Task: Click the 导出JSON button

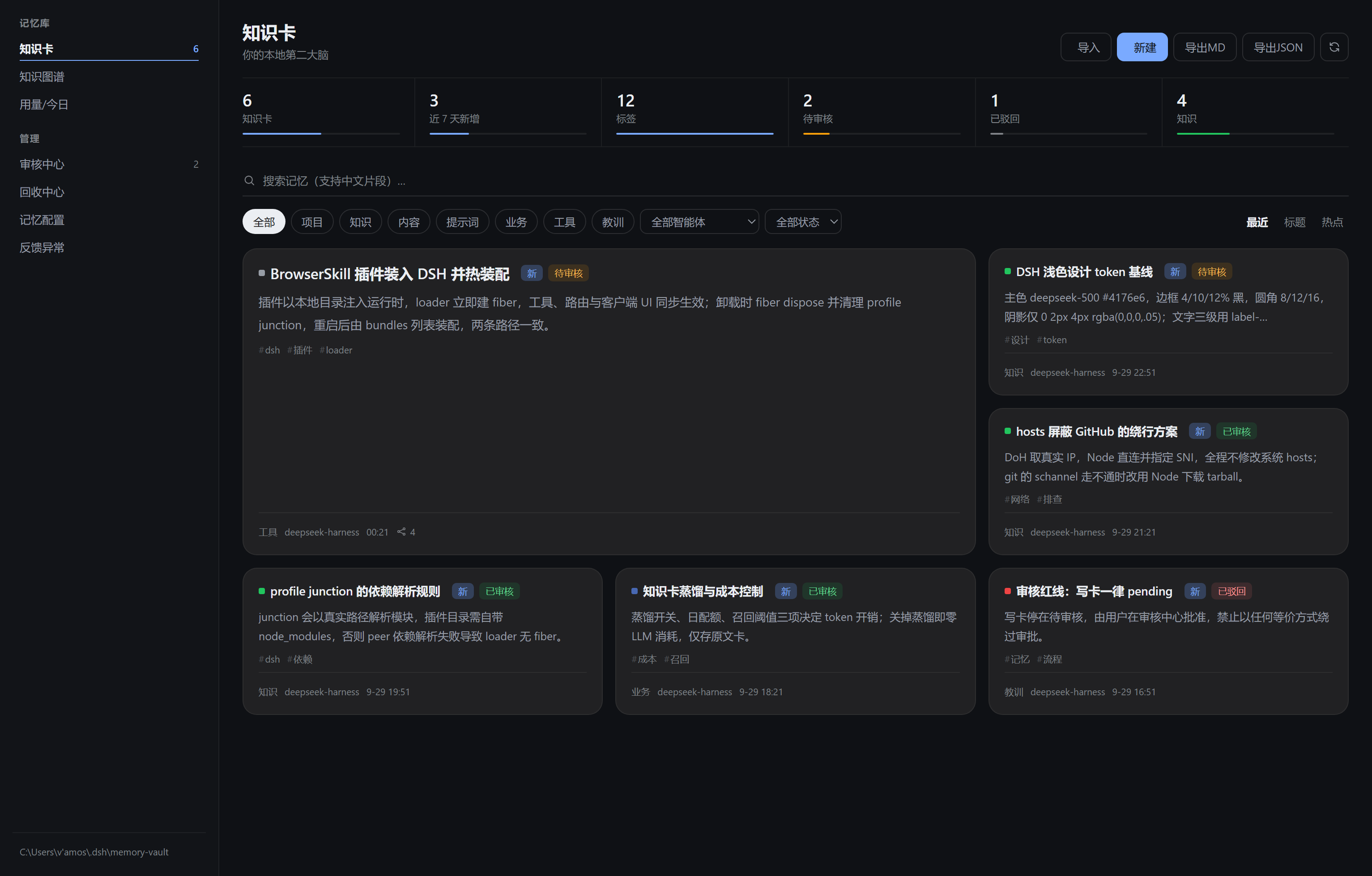Action: pos(1278,47)
